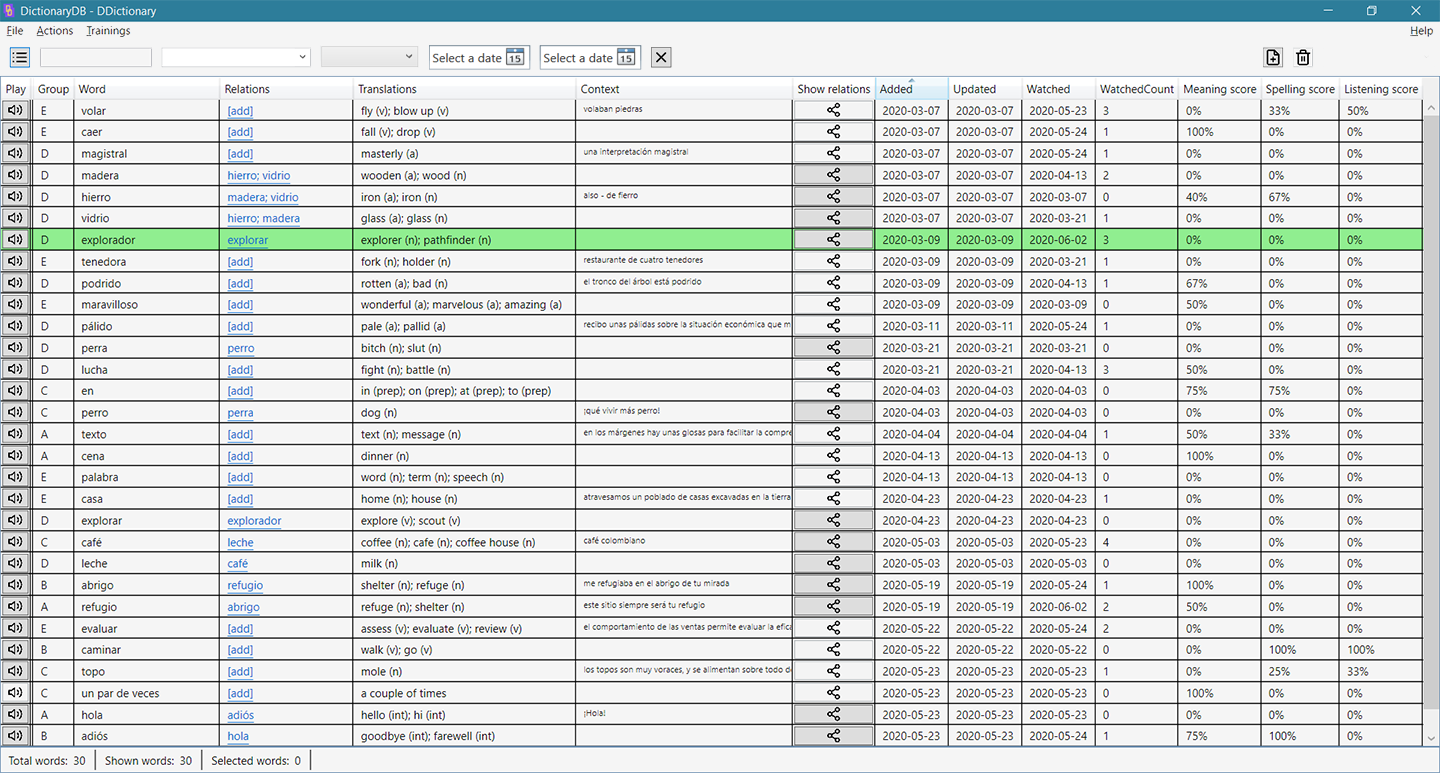Click translation milk (n) cell
Image resolution: width=1440 pixels, height=773 pixels.
coord(465,564)
